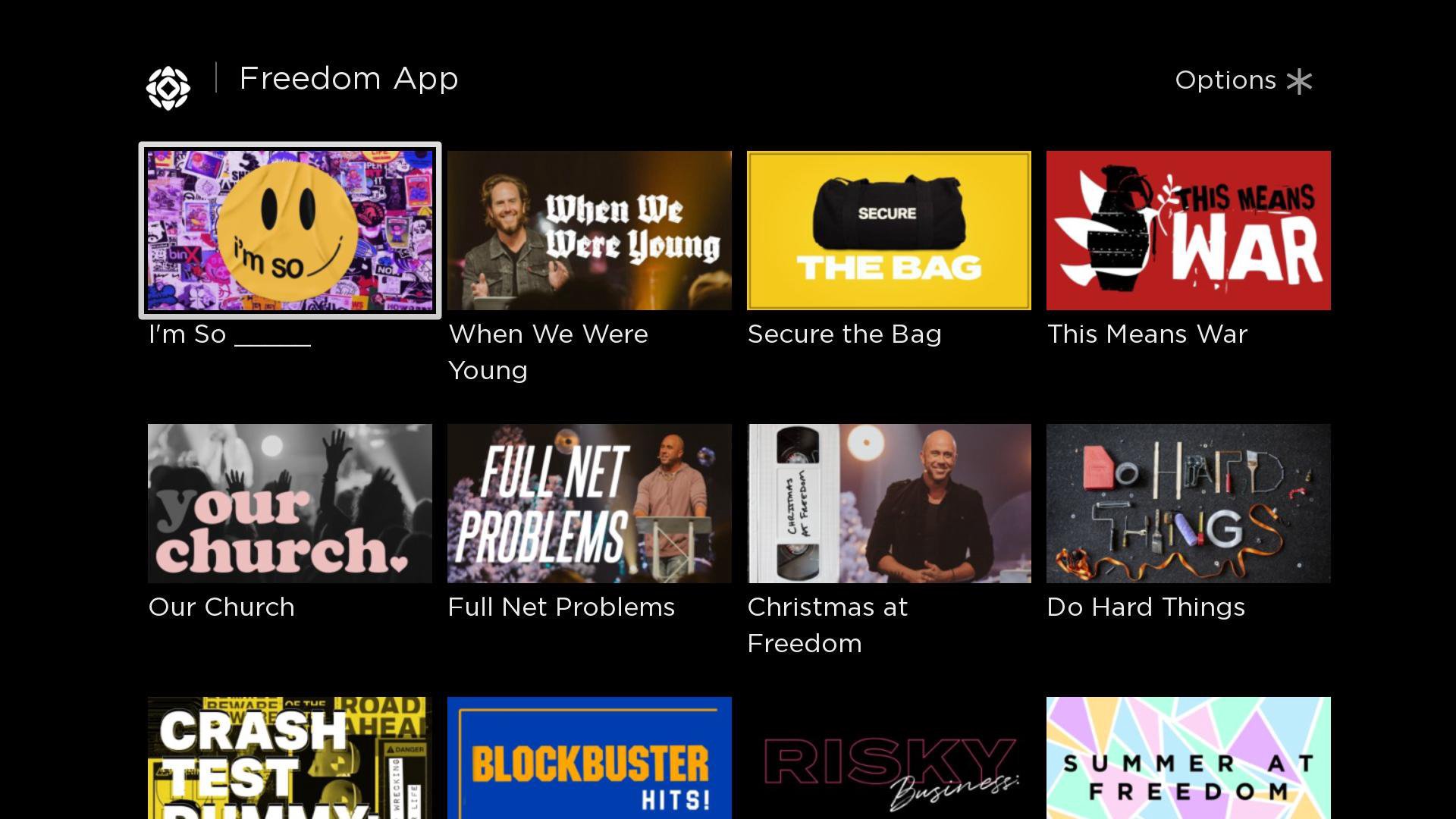Click the Options asterisk icon
The height and width of the screenshot is (819, 1456).
(1299, 81)
